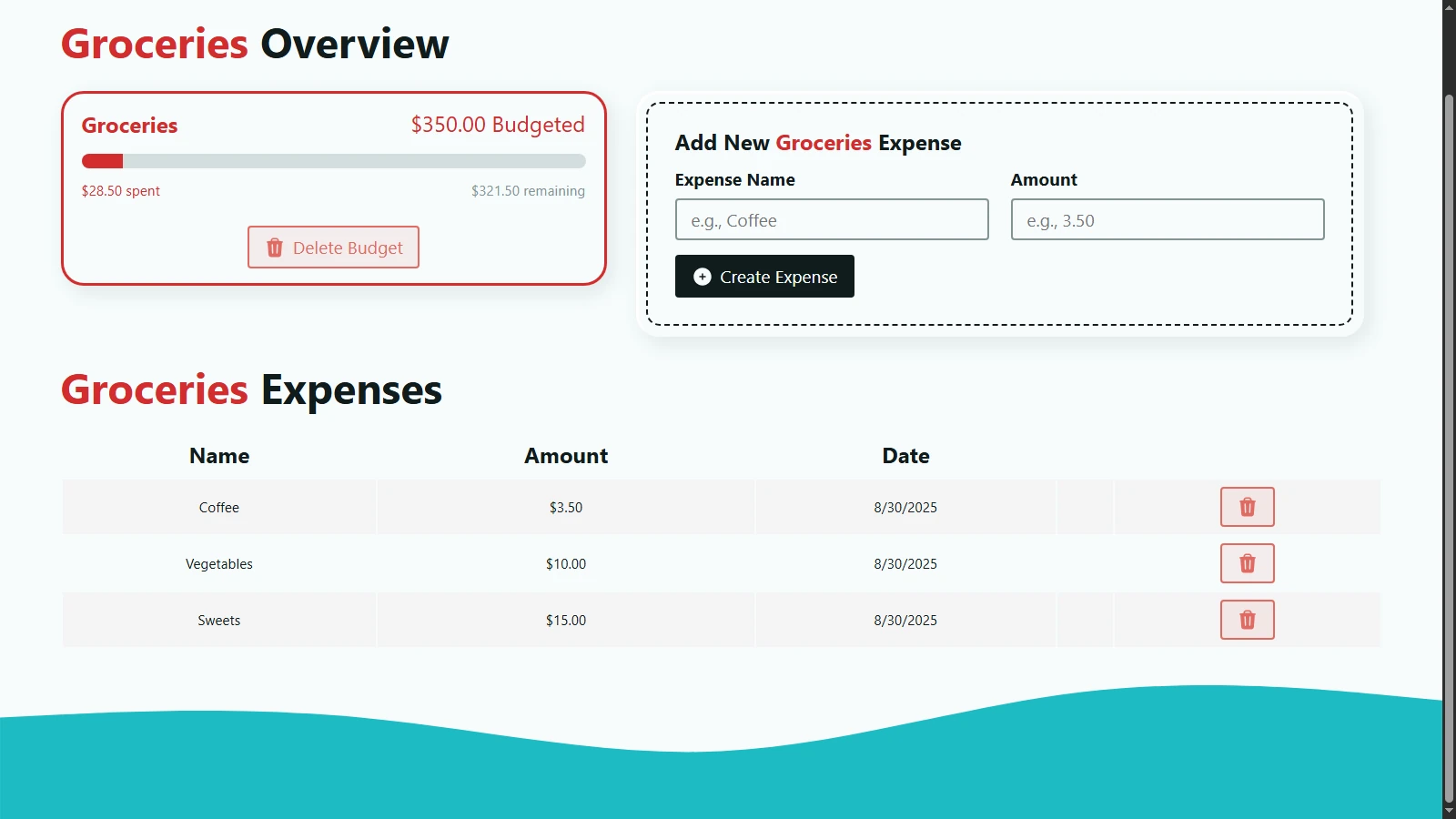The image size is (1456, 819).
Task: Click the $15.00 amount for Sweets
Action: pyautogui.click(x=565, y=621)
